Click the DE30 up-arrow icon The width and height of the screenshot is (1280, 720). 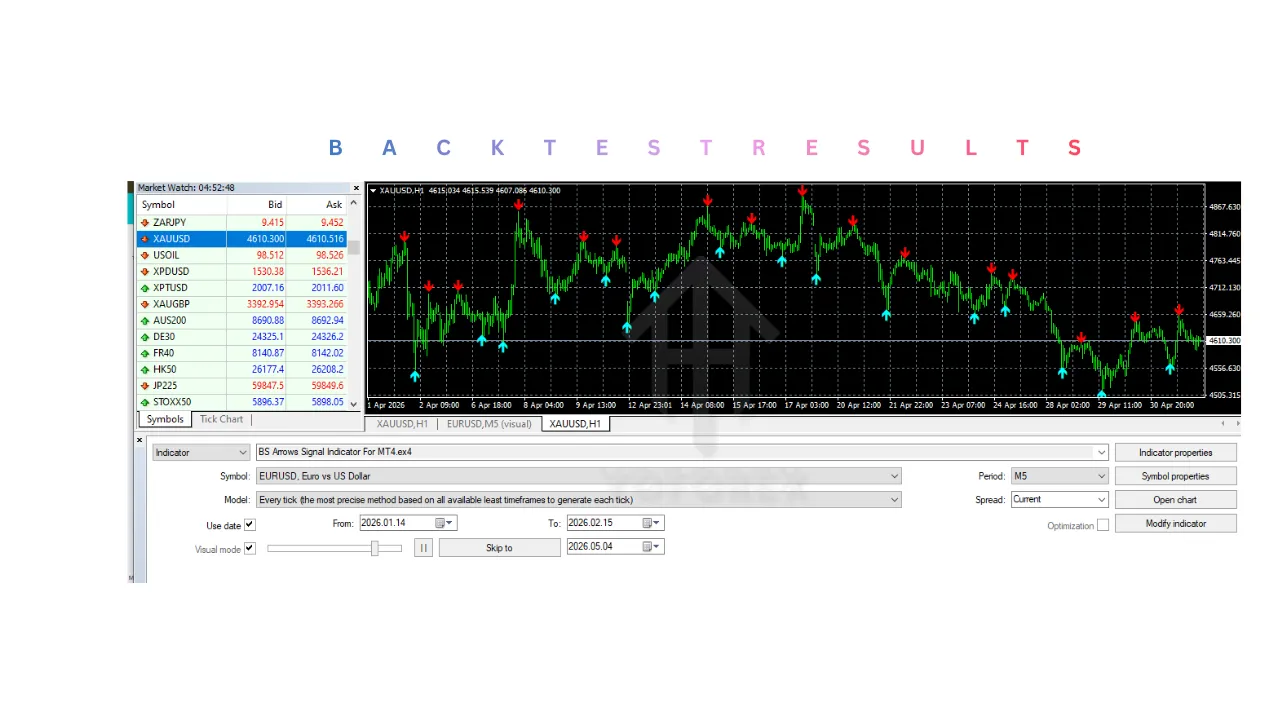tap(145, 337)
